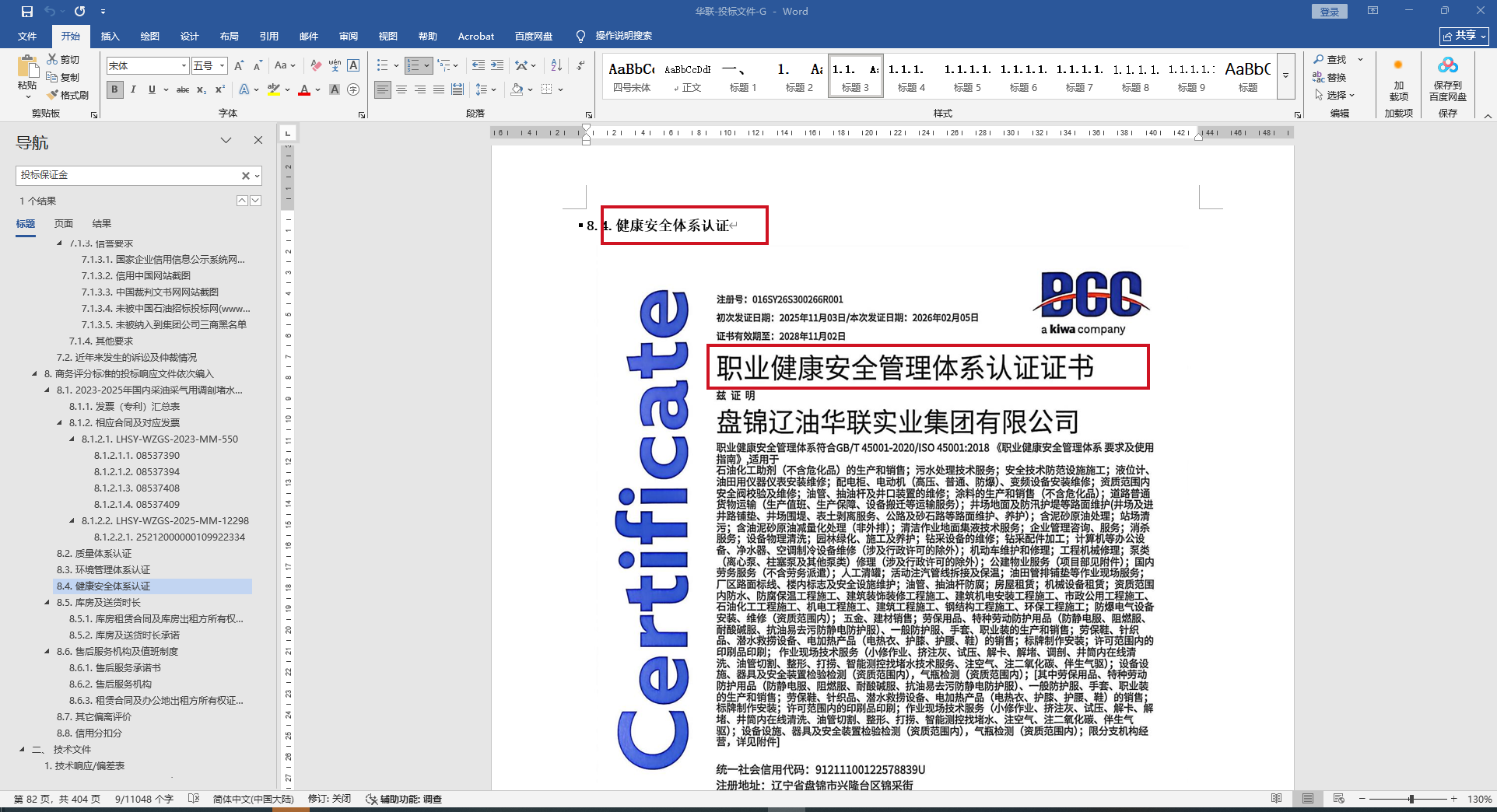The height and width of the screenshot is (812, 1497).
Task: Apply the red font color button
Action: click(304, 89)
